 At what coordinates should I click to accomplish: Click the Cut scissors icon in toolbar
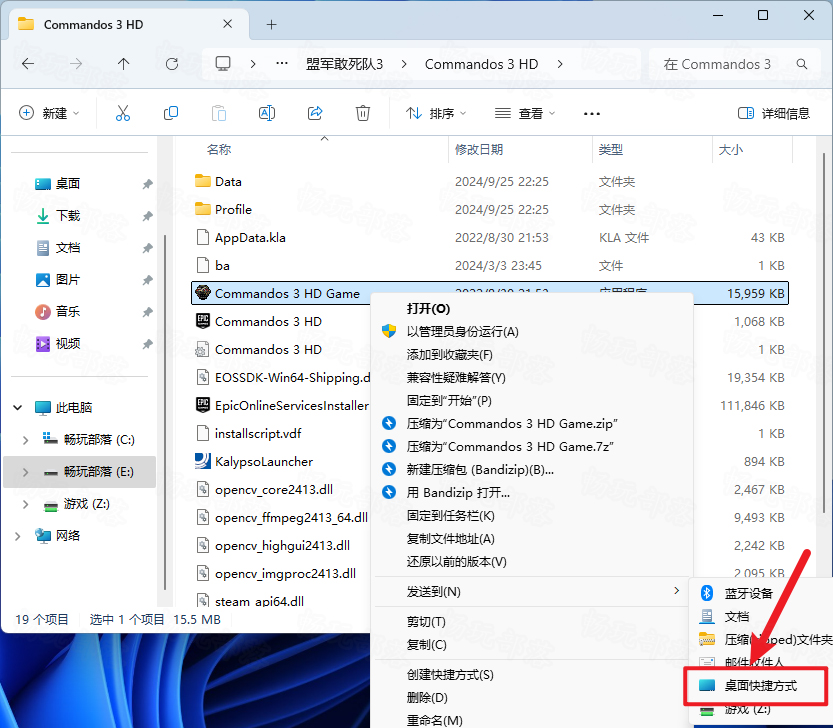coord(123,113)
